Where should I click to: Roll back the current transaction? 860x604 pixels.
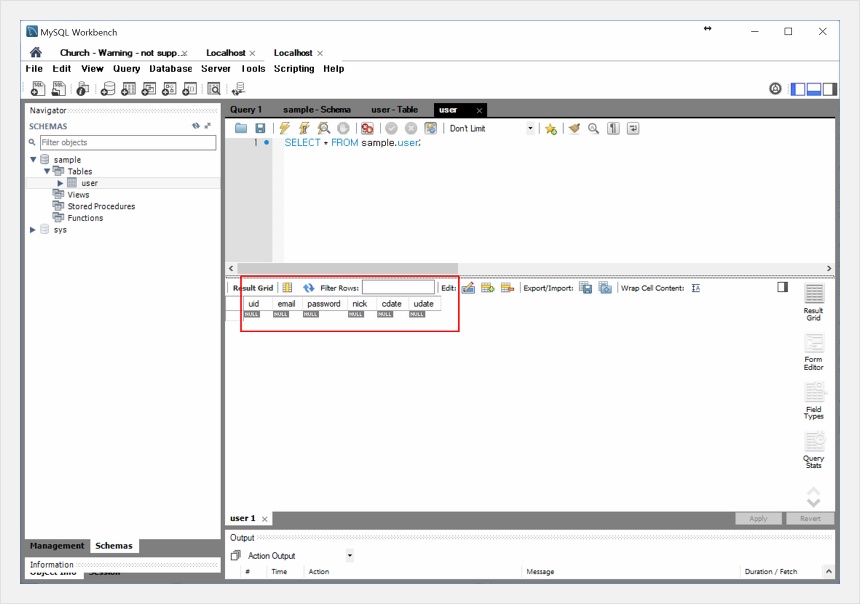411,128
